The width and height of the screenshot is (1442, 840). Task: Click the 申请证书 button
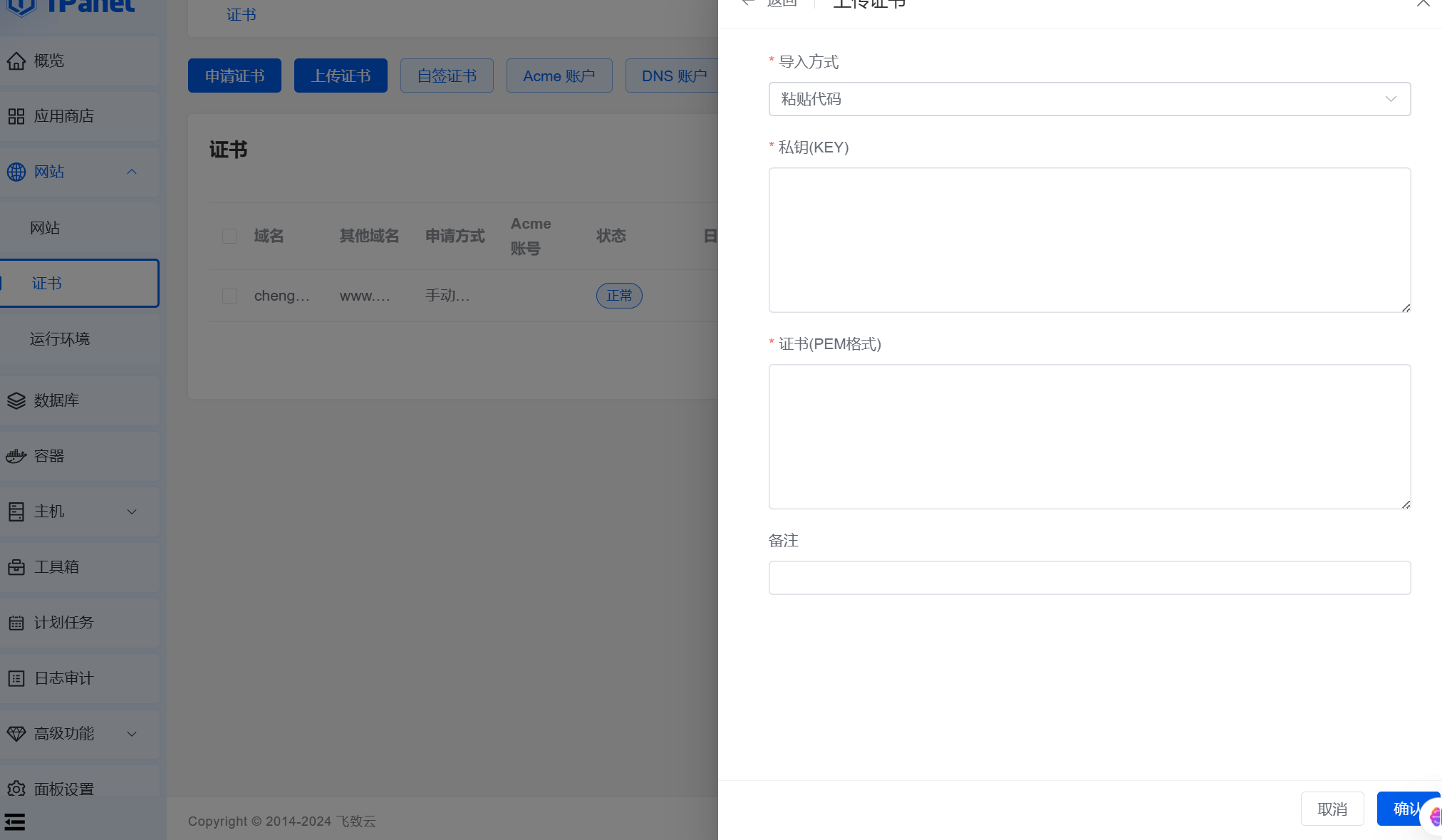[x=234, y=76]
